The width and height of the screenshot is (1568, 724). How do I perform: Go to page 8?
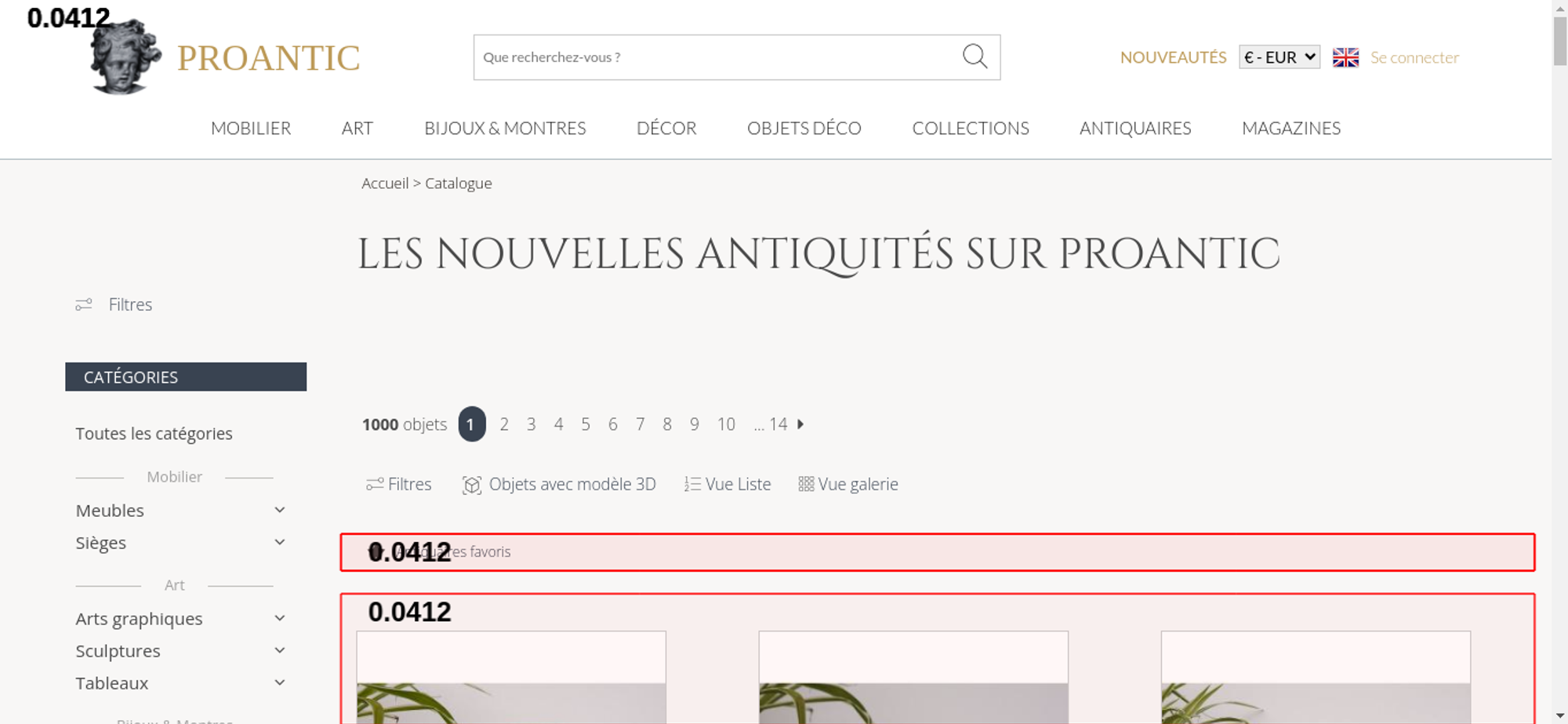(667, 424)
